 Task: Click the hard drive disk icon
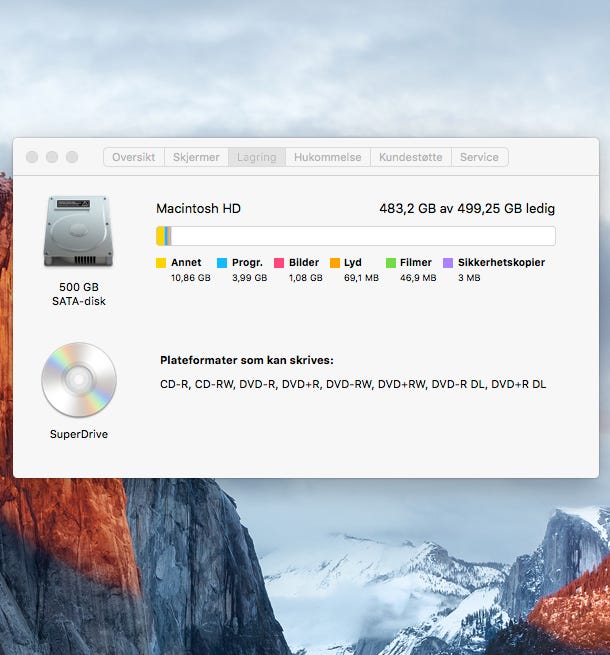click(x=79, y=231)
